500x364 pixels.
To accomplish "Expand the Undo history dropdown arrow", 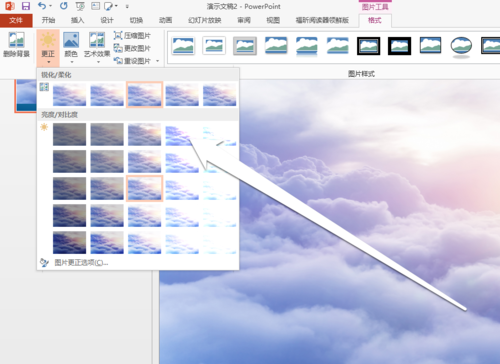I will tap(51, 6).
